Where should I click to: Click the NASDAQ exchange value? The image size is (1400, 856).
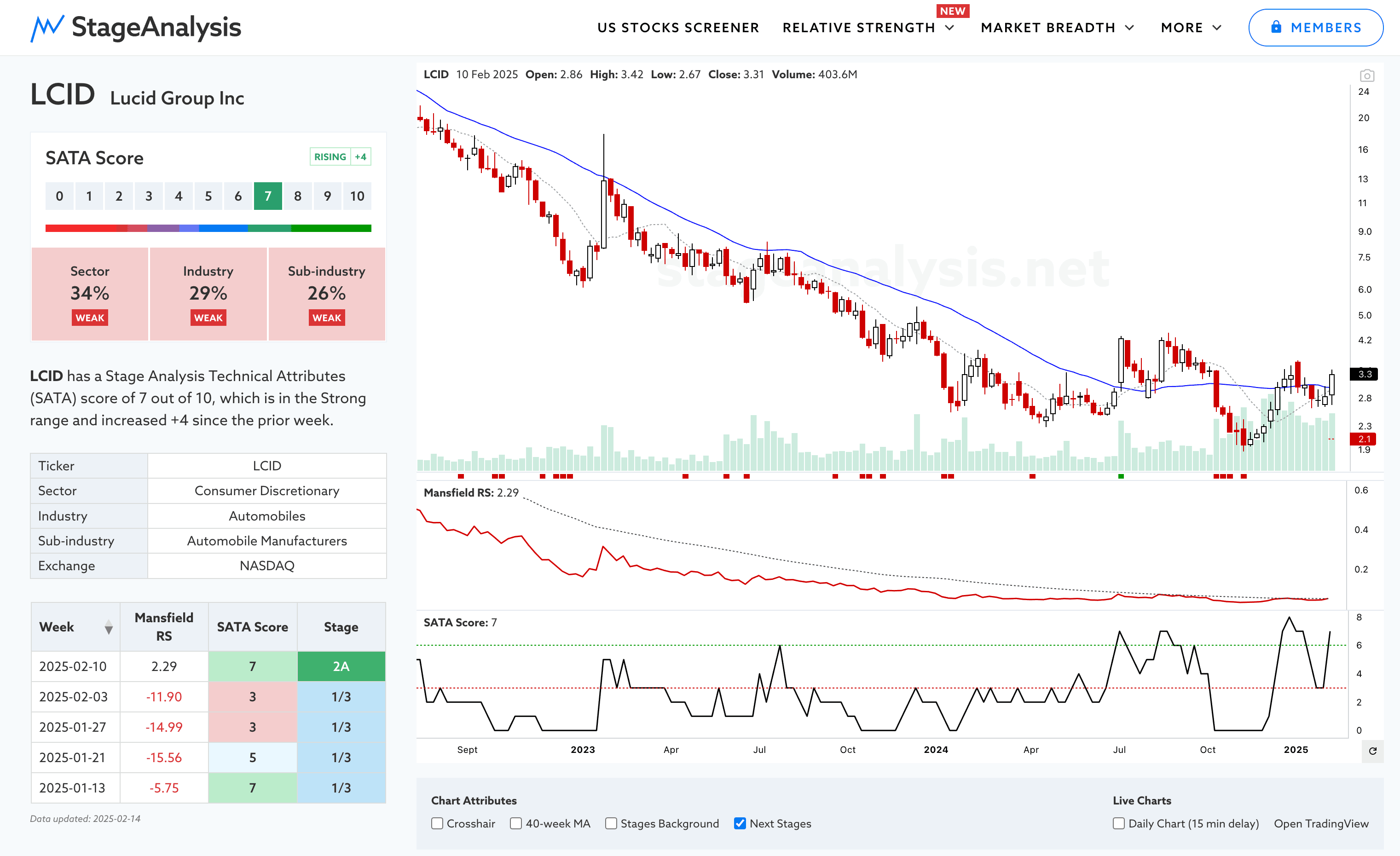pyautogui.click(x=267, y=566)
